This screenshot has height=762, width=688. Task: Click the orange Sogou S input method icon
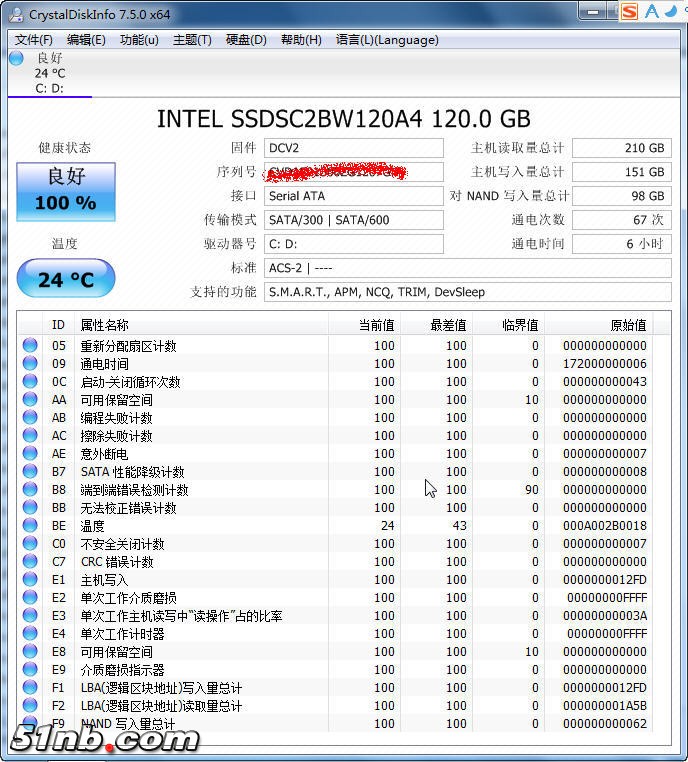tap(628, 12)
